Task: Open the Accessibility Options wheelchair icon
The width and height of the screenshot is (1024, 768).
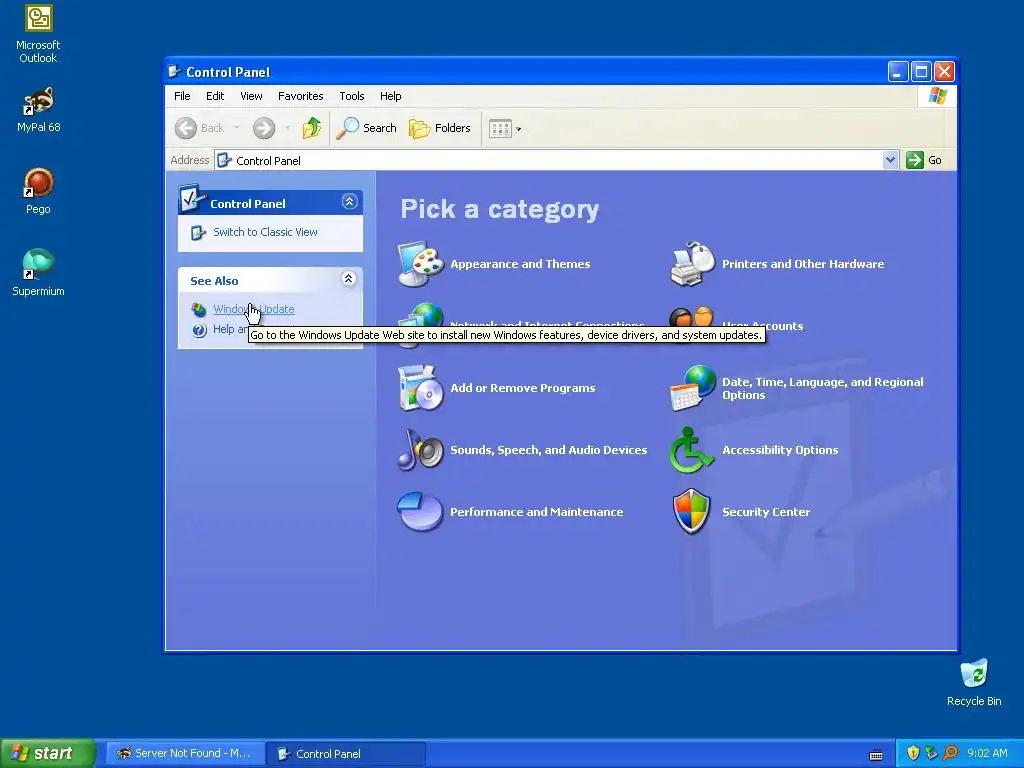Action: point(692,450)
